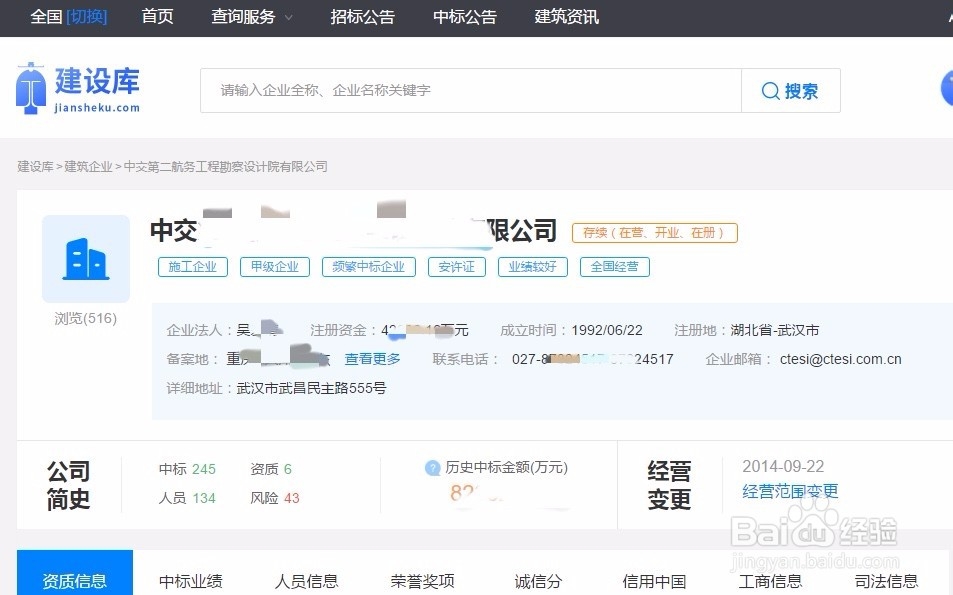Select the 资质信息 tab
This screenshot has width=953, height=595.
click(x=75, y=573)
